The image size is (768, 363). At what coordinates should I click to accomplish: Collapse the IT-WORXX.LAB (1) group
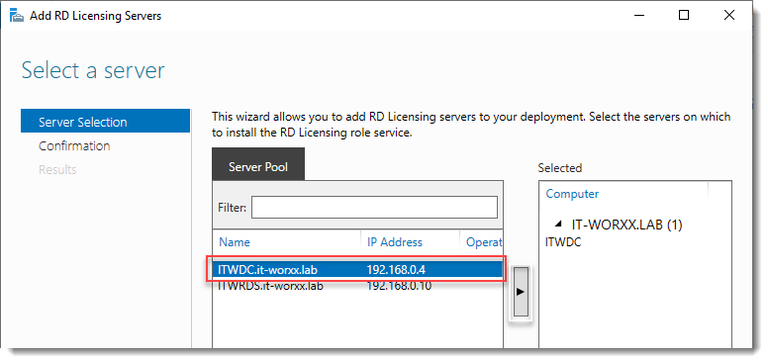tap(558, 225)
